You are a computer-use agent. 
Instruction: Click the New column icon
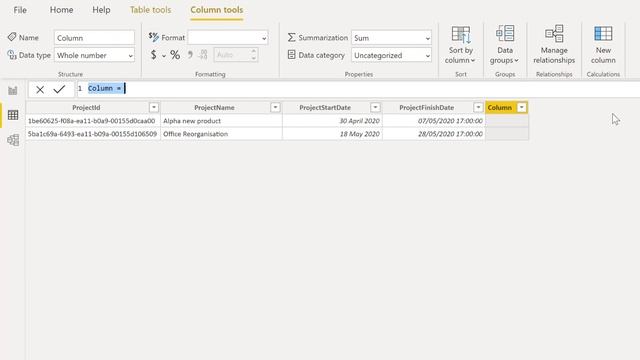click(x=603, y=33)
